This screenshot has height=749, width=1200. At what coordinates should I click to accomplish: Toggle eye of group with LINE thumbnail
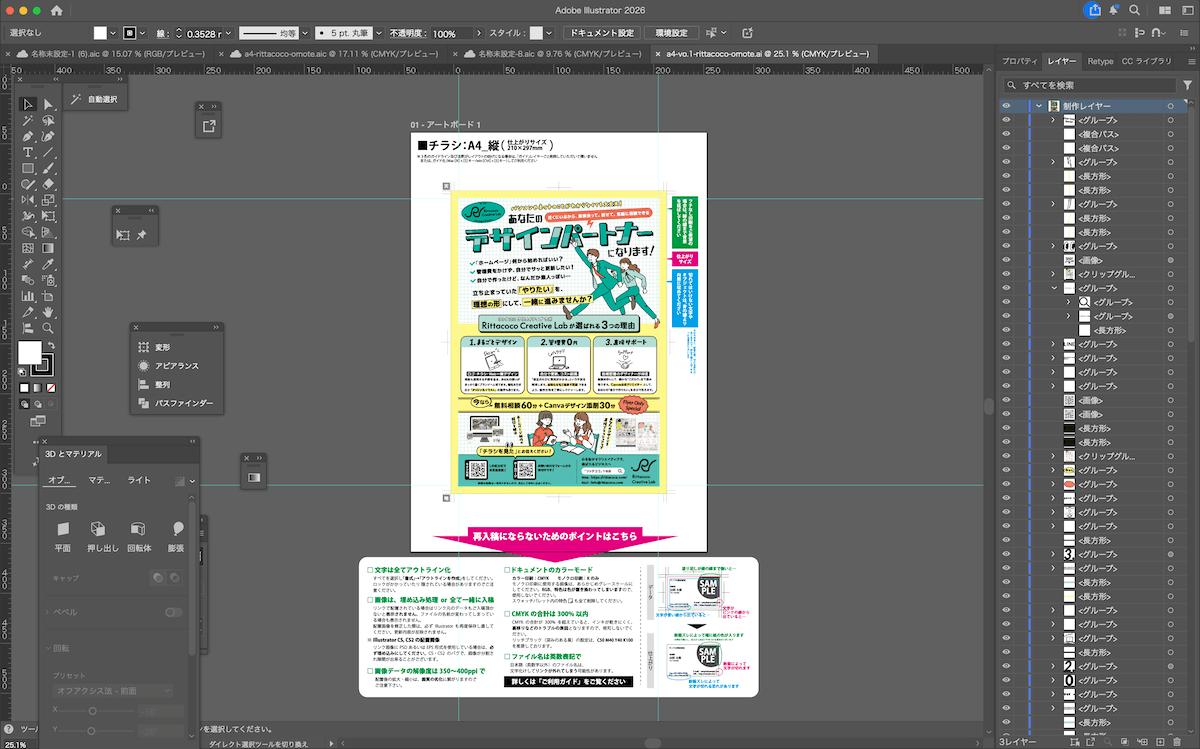click(1007, 343)
